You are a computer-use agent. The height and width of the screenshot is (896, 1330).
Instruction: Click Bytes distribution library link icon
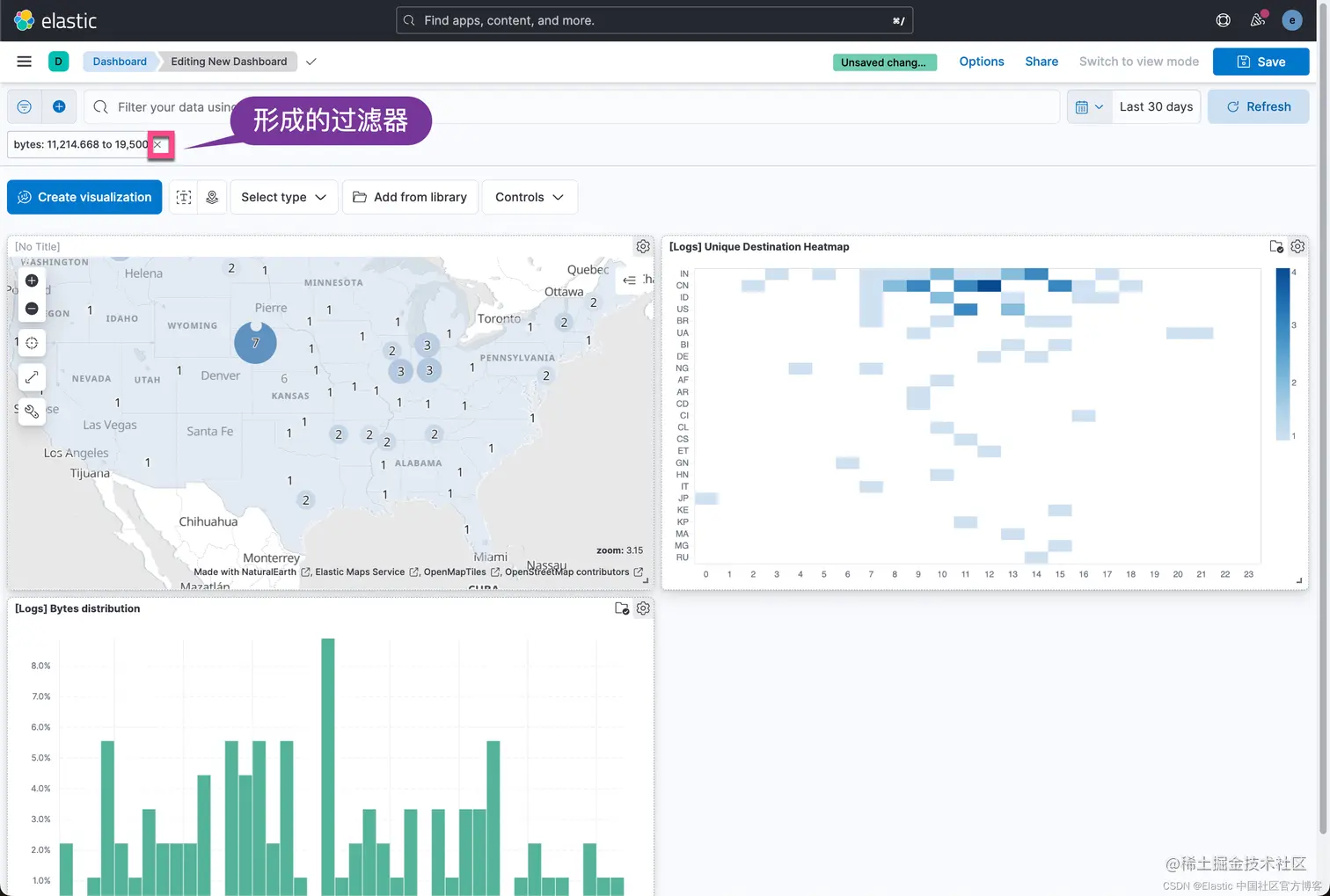pos(622,608)
